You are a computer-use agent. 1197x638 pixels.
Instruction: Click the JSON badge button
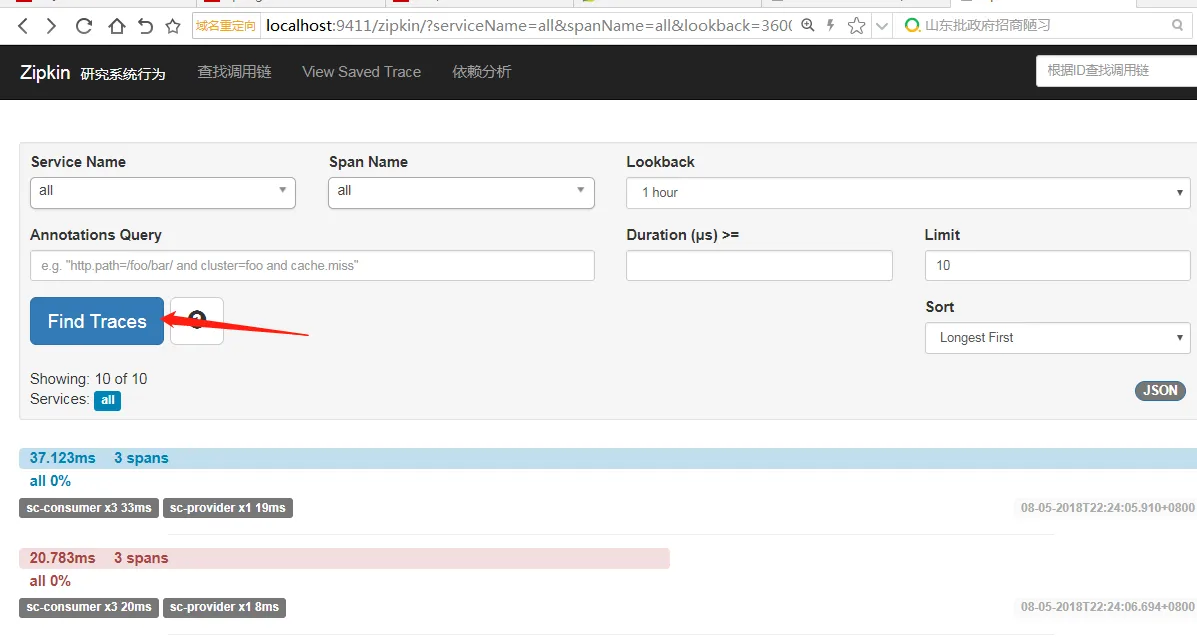tap(1160, 391)
